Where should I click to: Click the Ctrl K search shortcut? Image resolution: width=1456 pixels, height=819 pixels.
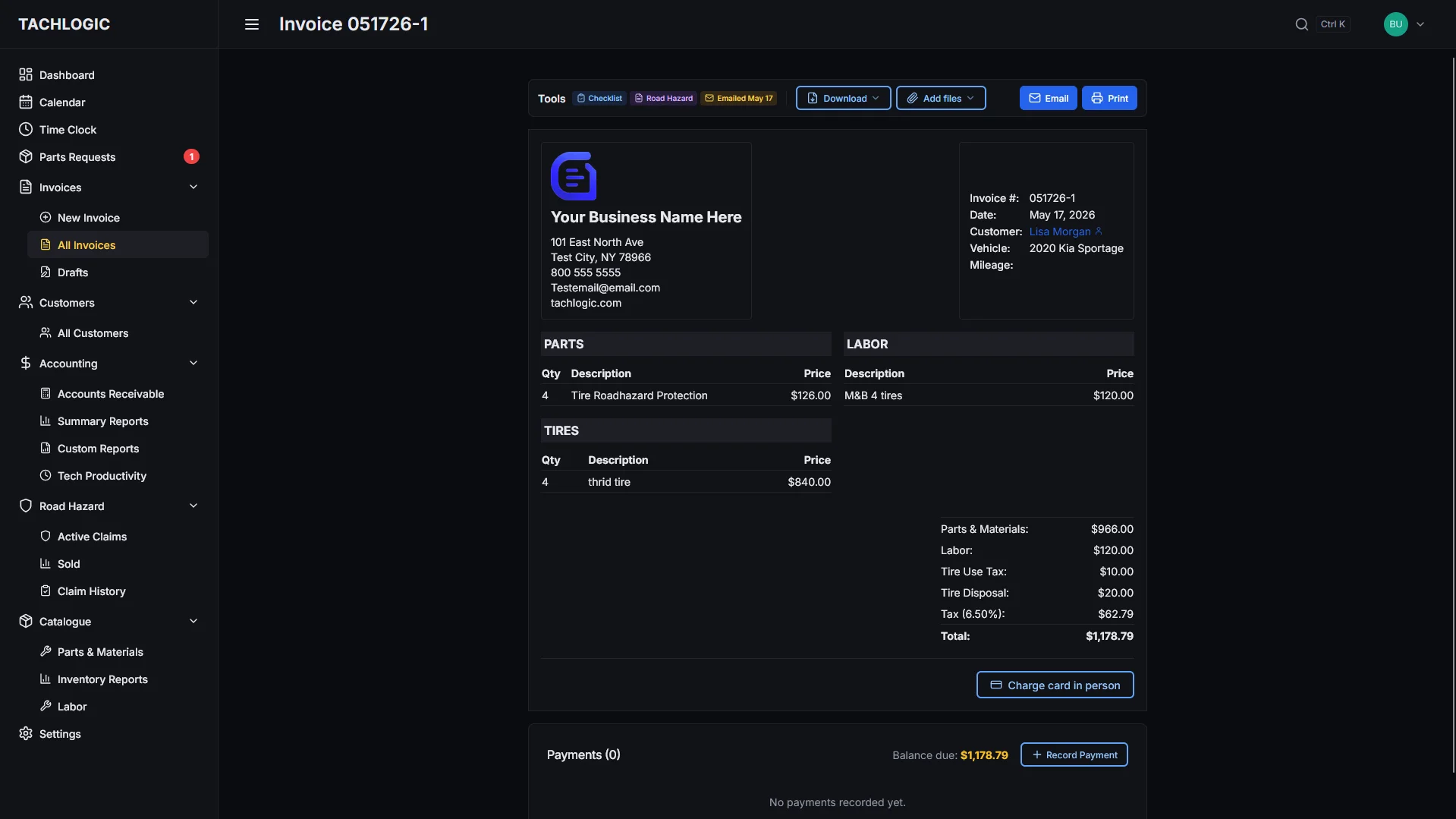coord(1332,24)
